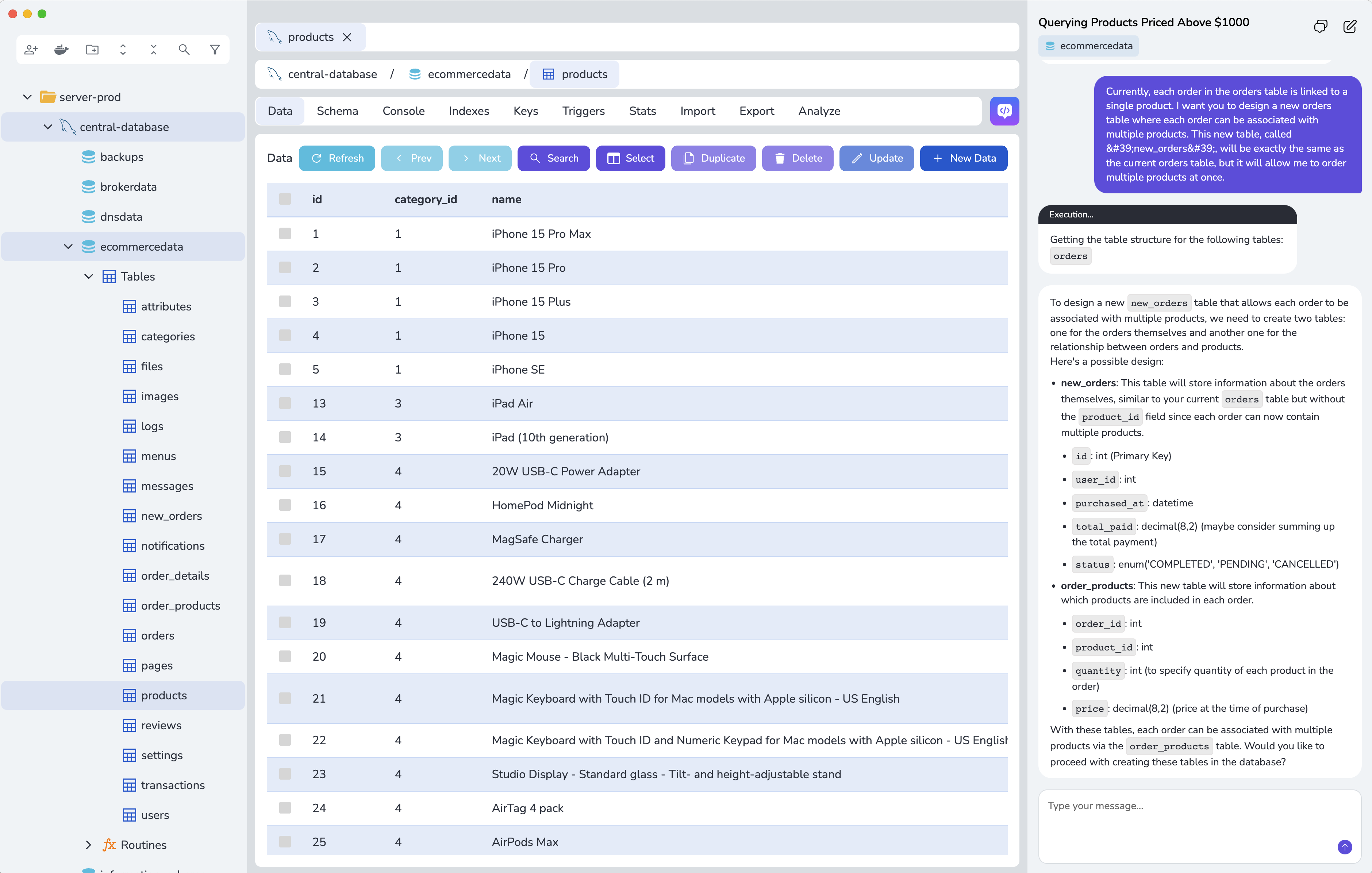Collapse the Tables tree node
The image size is (1372, 873).
[88, 277]
